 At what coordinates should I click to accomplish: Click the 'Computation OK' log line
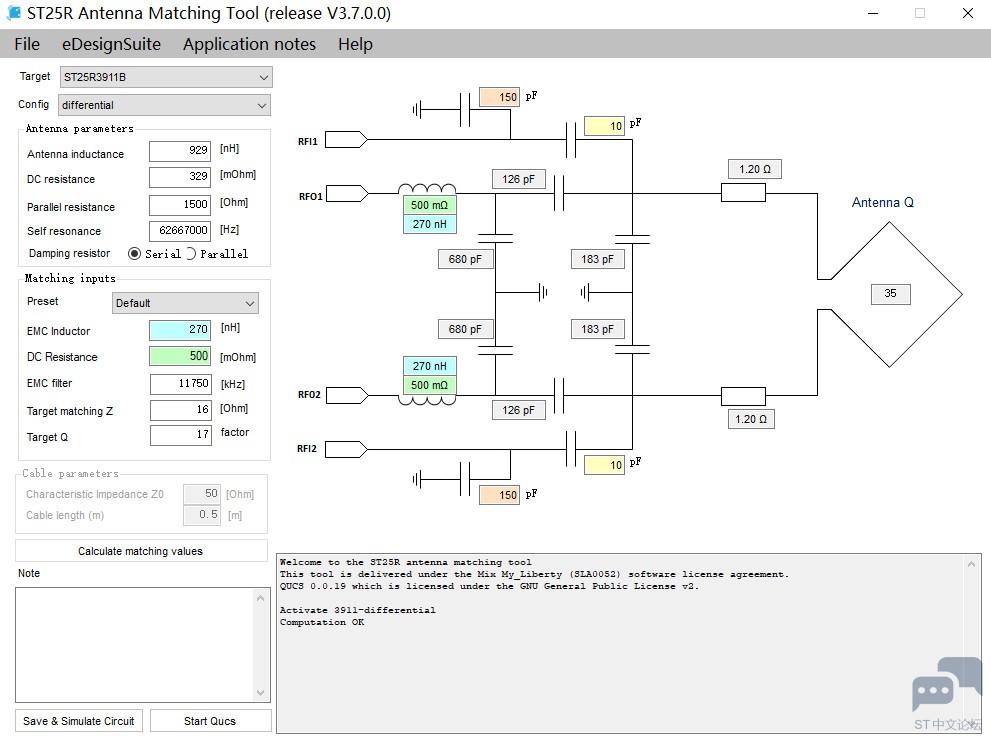tap(322, 622)
